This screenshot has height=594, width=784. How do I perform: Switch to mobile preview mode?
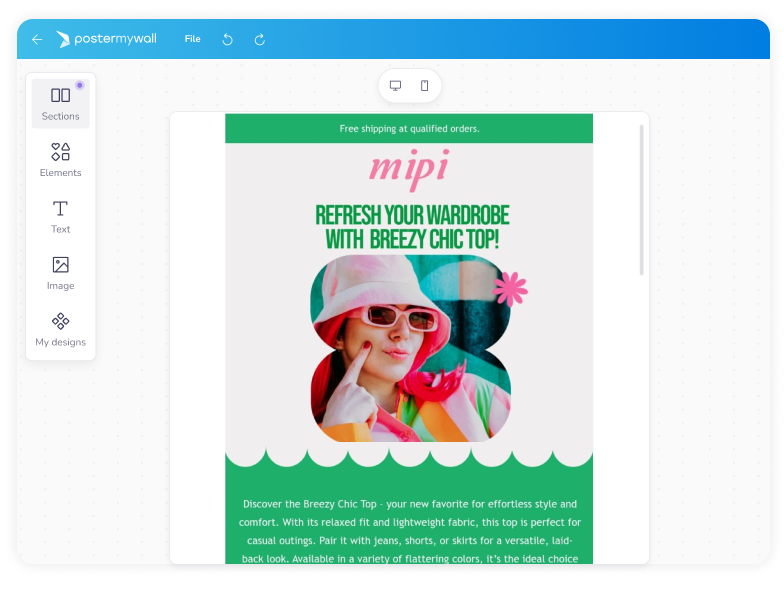(x=424, y=86)
